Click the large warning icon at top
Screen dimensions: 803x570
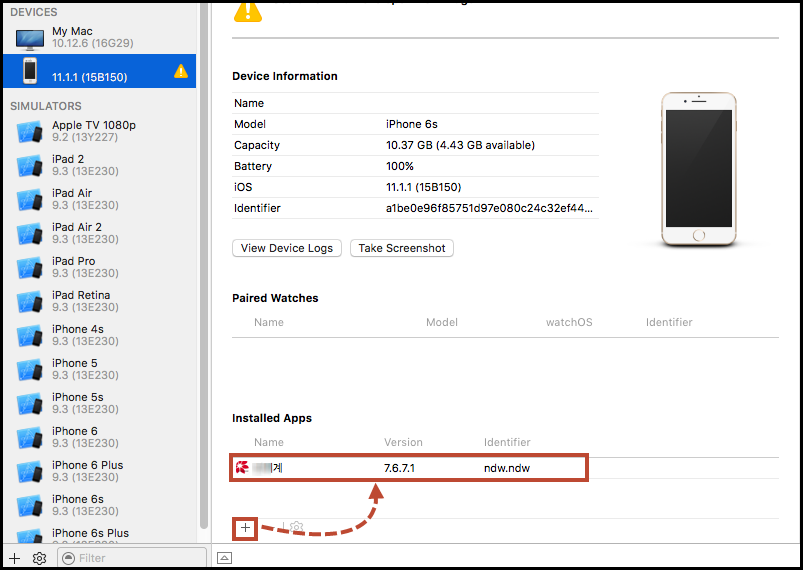(248, 11)
